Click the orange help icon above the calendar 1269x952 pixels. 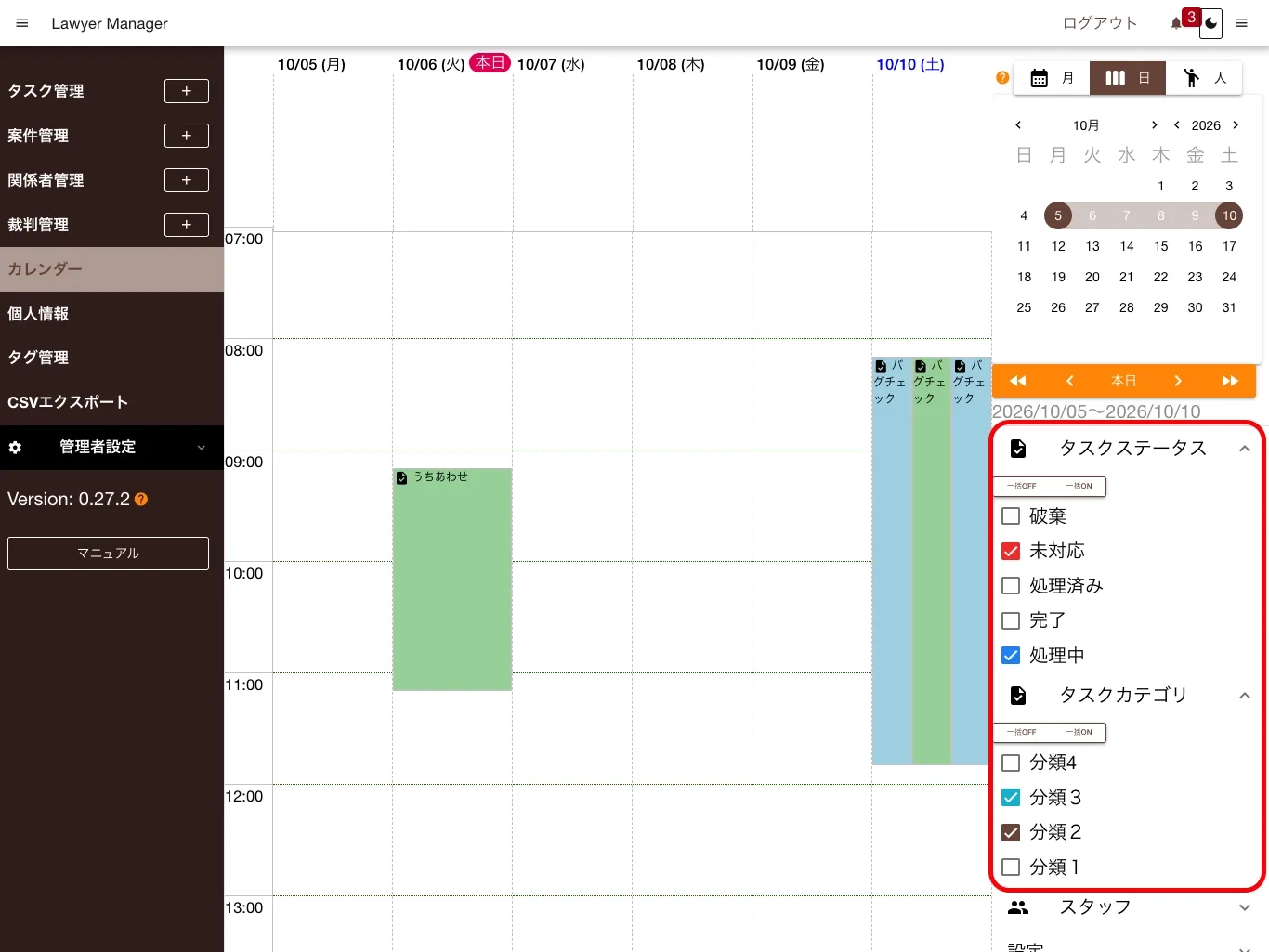pos(1002,78)
